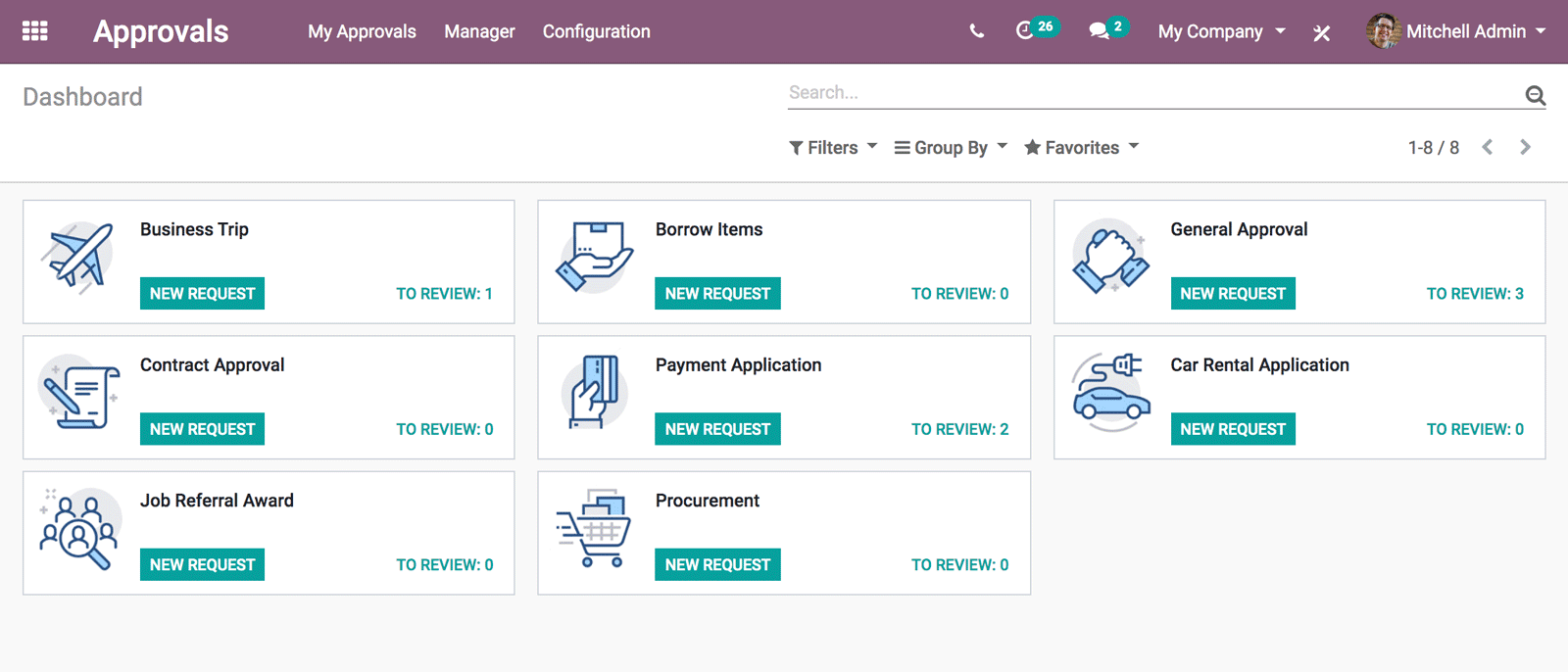Go to previous page arrow
Image resolution: width=1568 pixels, height=672 pixels.
pyautogui.click(x=1488, y=147)
